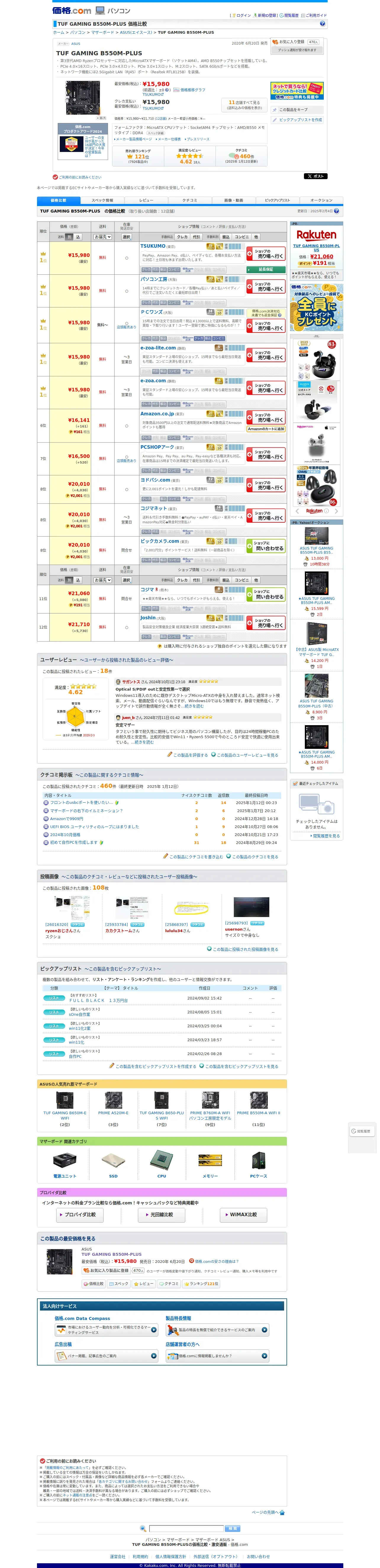Switch to the レビュー tab
The height and width of the screenshot is (1568, 380).
pos(146,200)
